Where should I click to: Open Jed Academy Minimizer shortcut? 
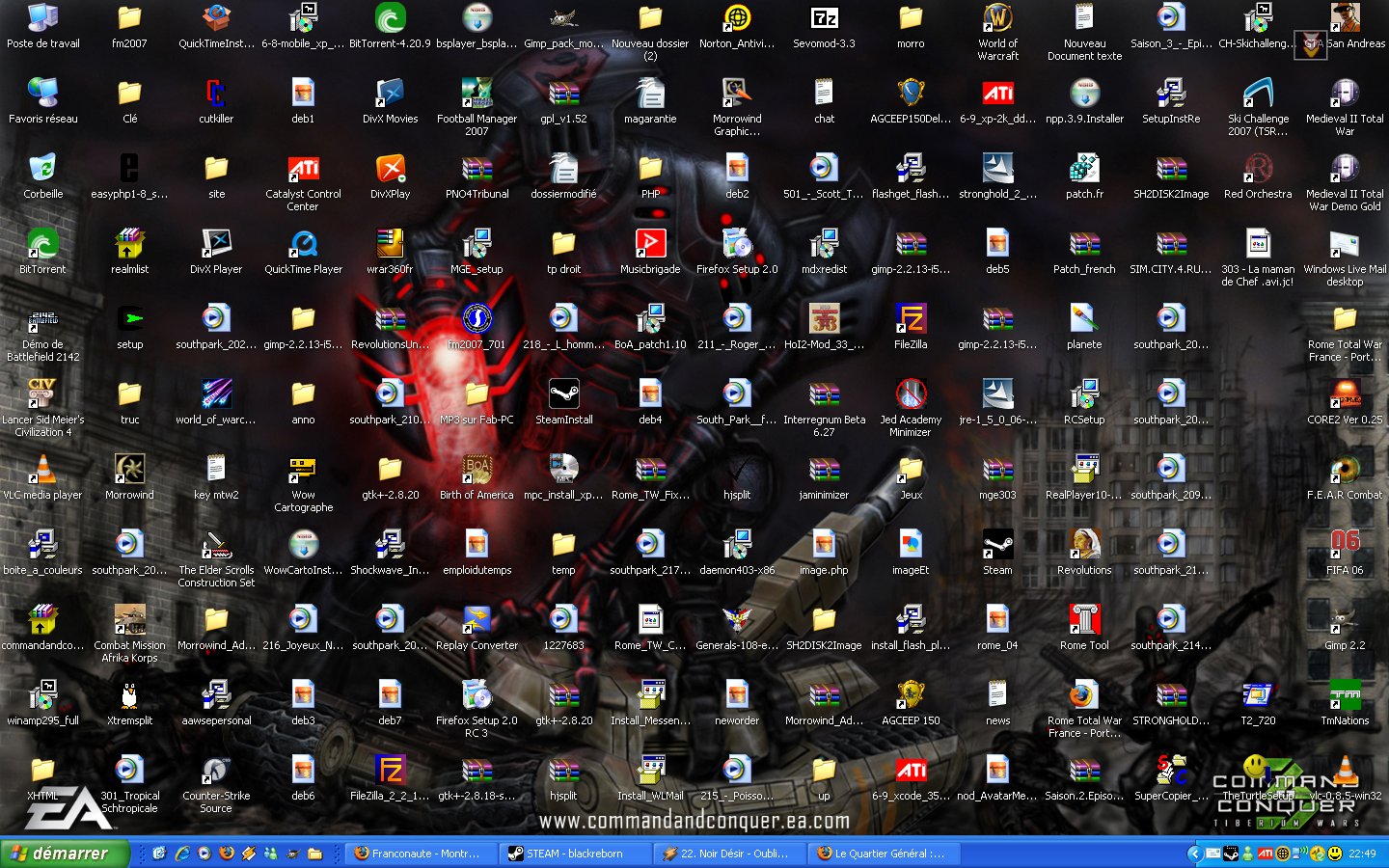(x=912, y=408)
